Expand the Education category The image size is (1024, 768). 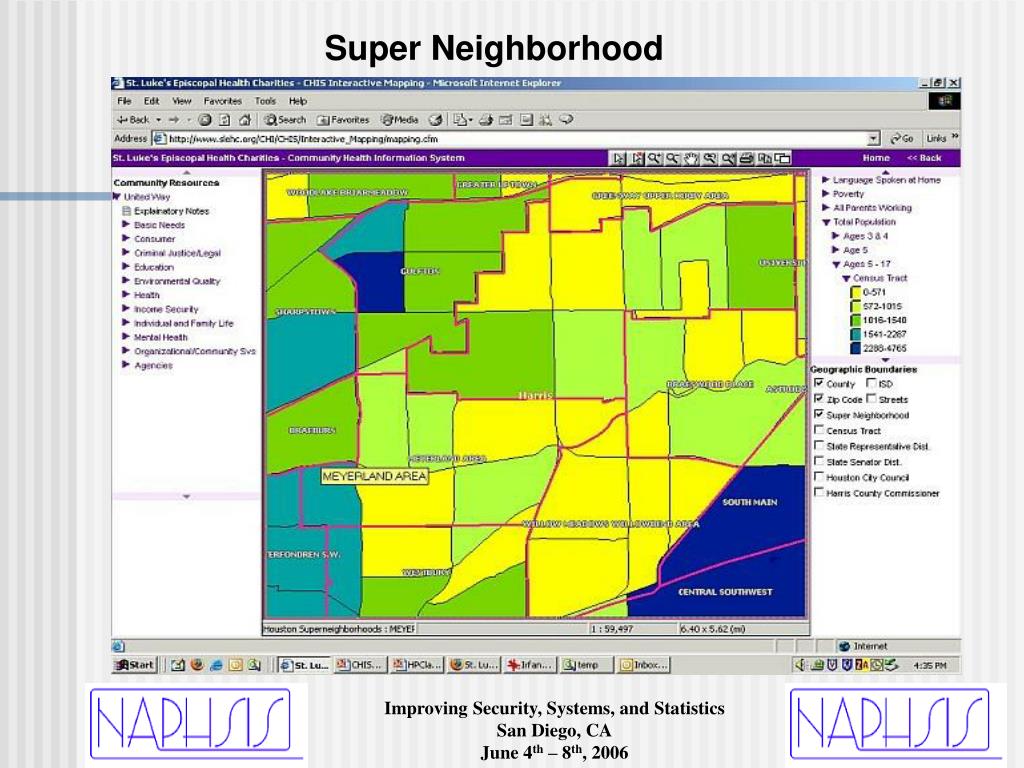tap(126, 266)
